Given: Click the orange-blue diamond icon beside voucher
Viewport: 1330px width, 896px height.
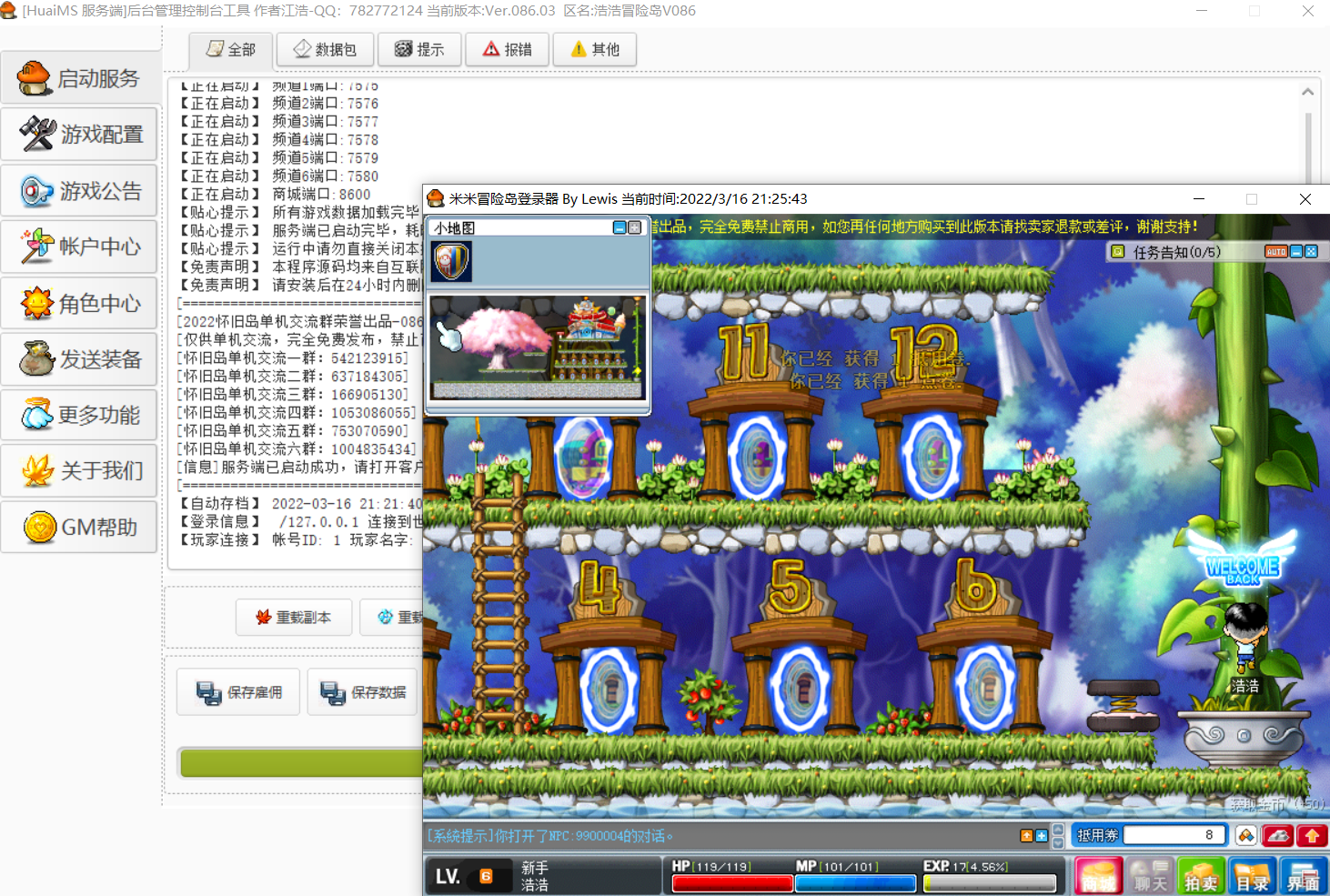Looking at the screenshot, I should (x=1245, y=835).
